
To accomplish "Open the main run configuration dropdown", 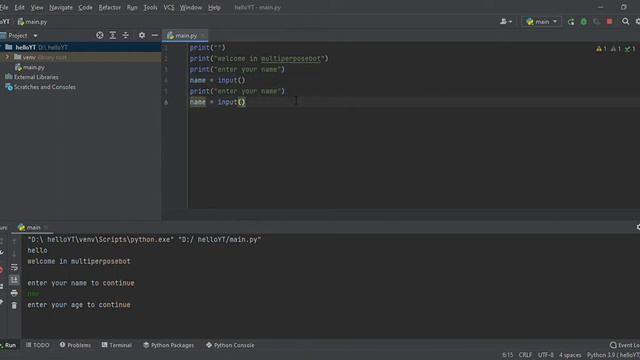I will 541,22.
